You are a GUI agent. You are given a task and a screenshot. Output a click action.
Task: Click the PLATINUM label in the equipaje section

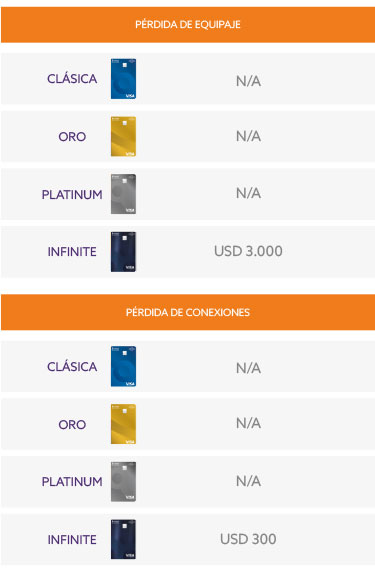click(x=72, y=194)
